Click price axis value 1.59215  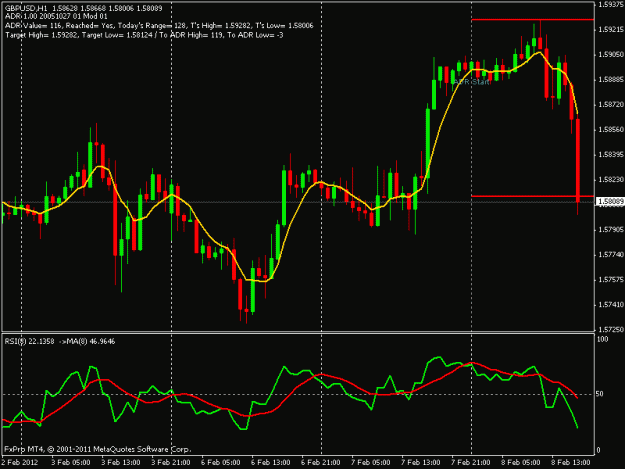coord(611,29)
